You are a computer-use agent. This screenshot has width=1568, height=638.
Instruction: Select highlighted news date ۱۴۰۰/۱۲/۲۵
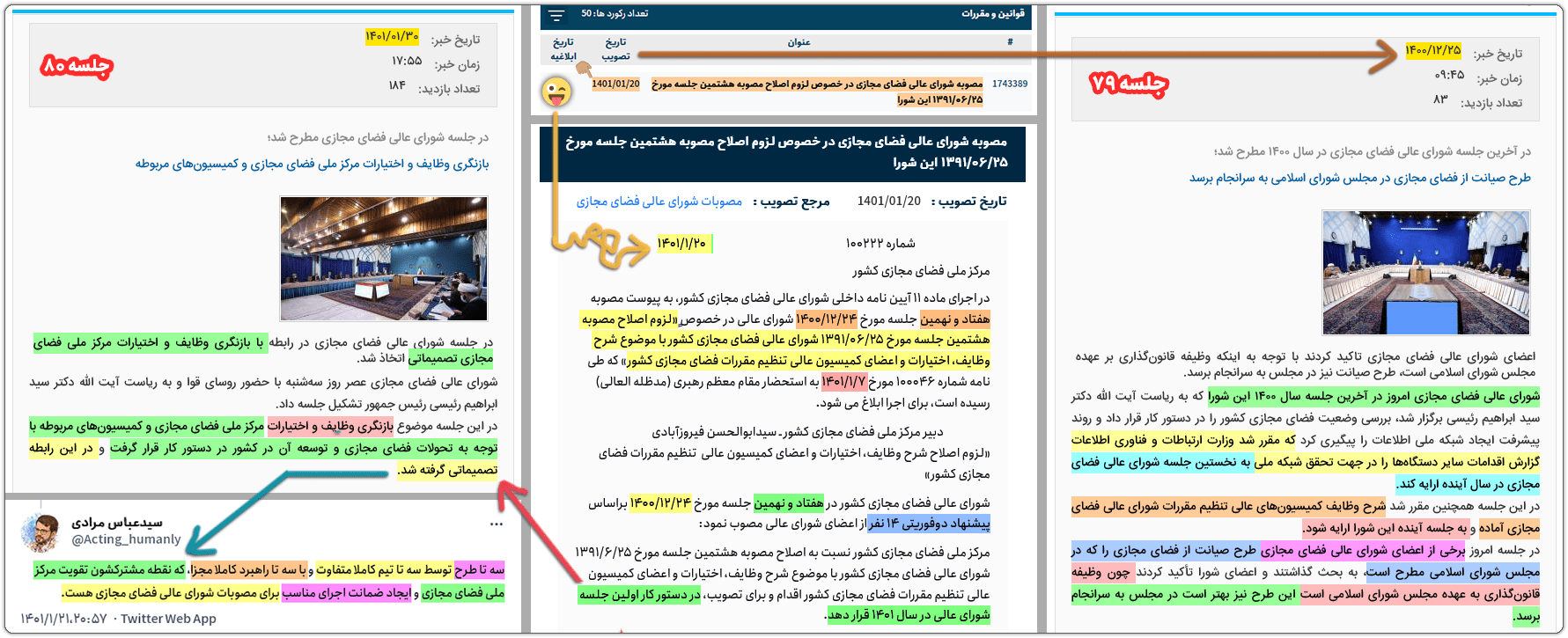coord(1432,50)
